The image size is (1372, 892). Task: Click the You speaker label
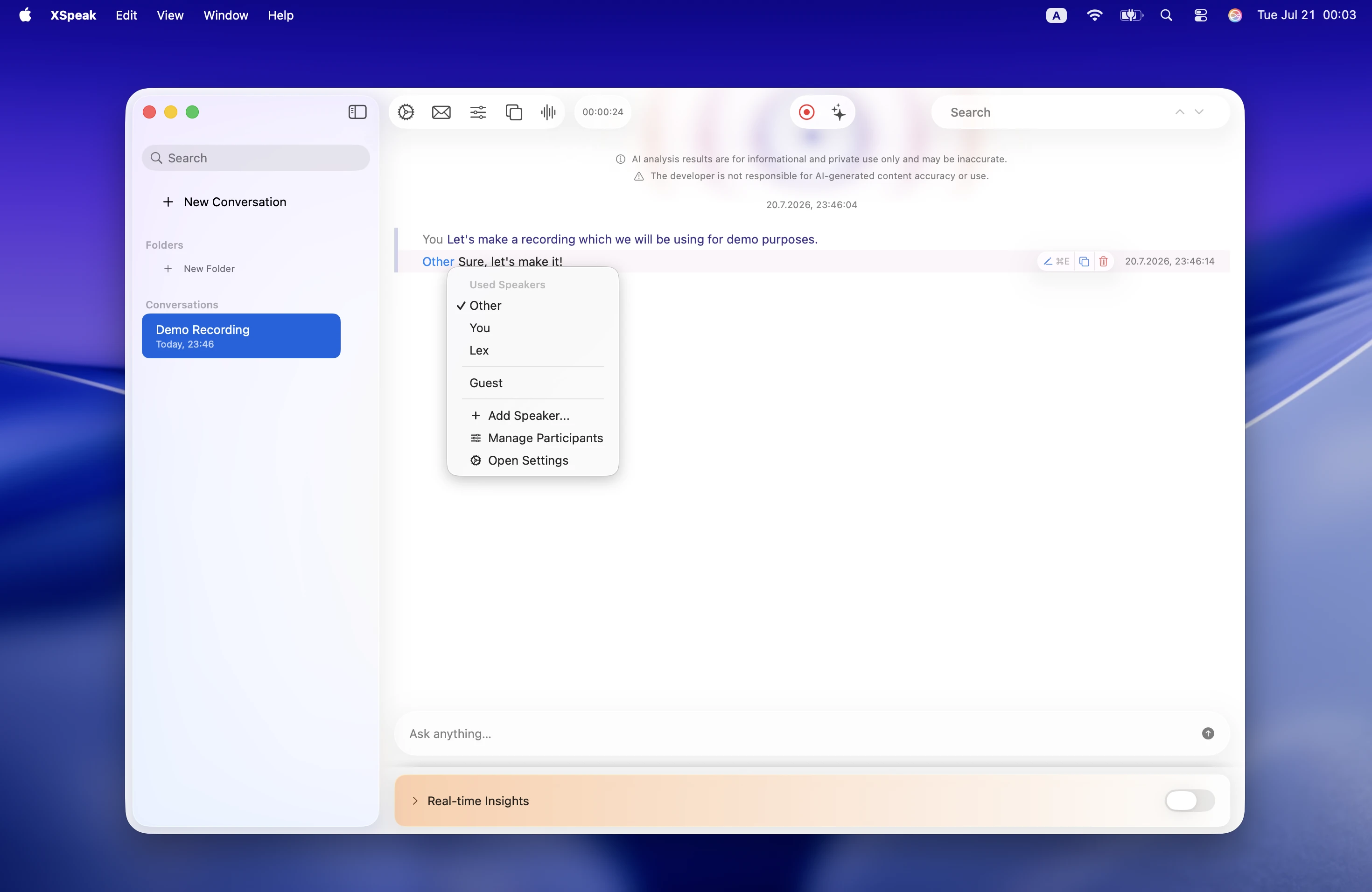(432, 239)
